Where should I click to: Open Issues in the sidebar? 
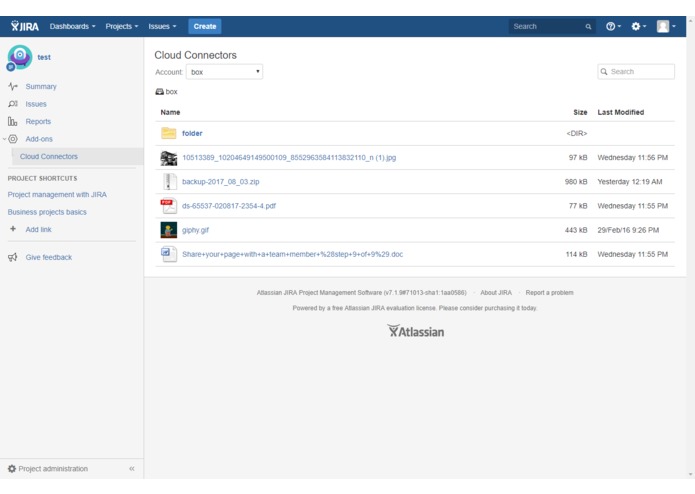pos(36,104)
